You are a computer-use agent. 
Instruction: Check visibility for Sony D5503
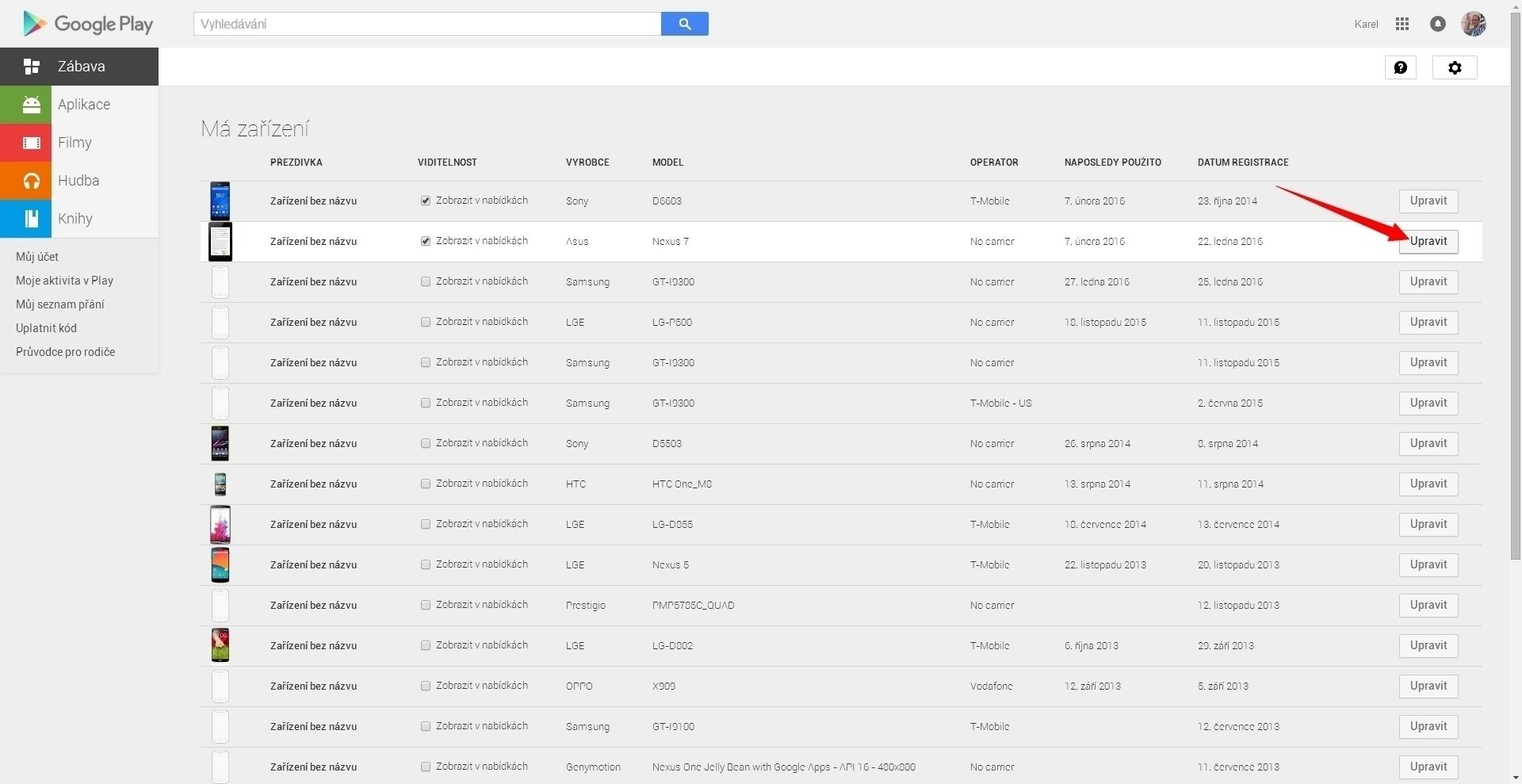[x=426, y=444]
